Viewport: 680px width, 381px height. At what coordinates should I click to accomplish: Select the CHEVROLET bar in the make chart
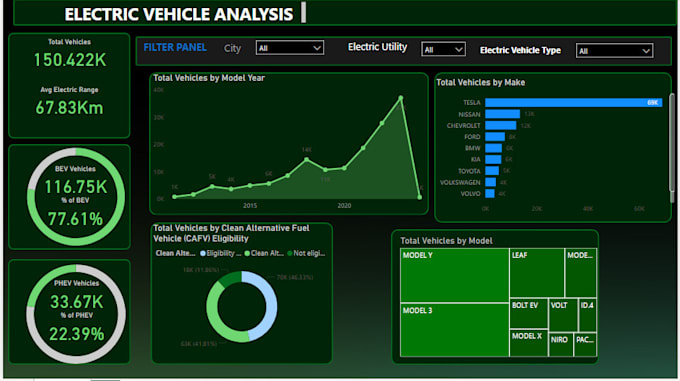pyautogui.click(x=500, y=125)
